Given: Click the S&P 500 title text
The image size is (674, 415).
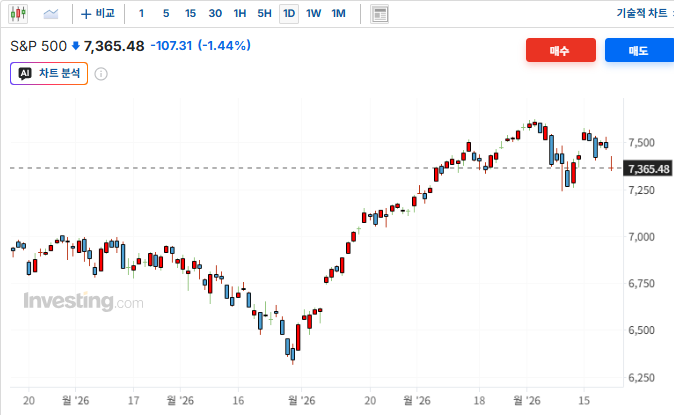Looking at the screenshot, I should (x=39, y=46).
